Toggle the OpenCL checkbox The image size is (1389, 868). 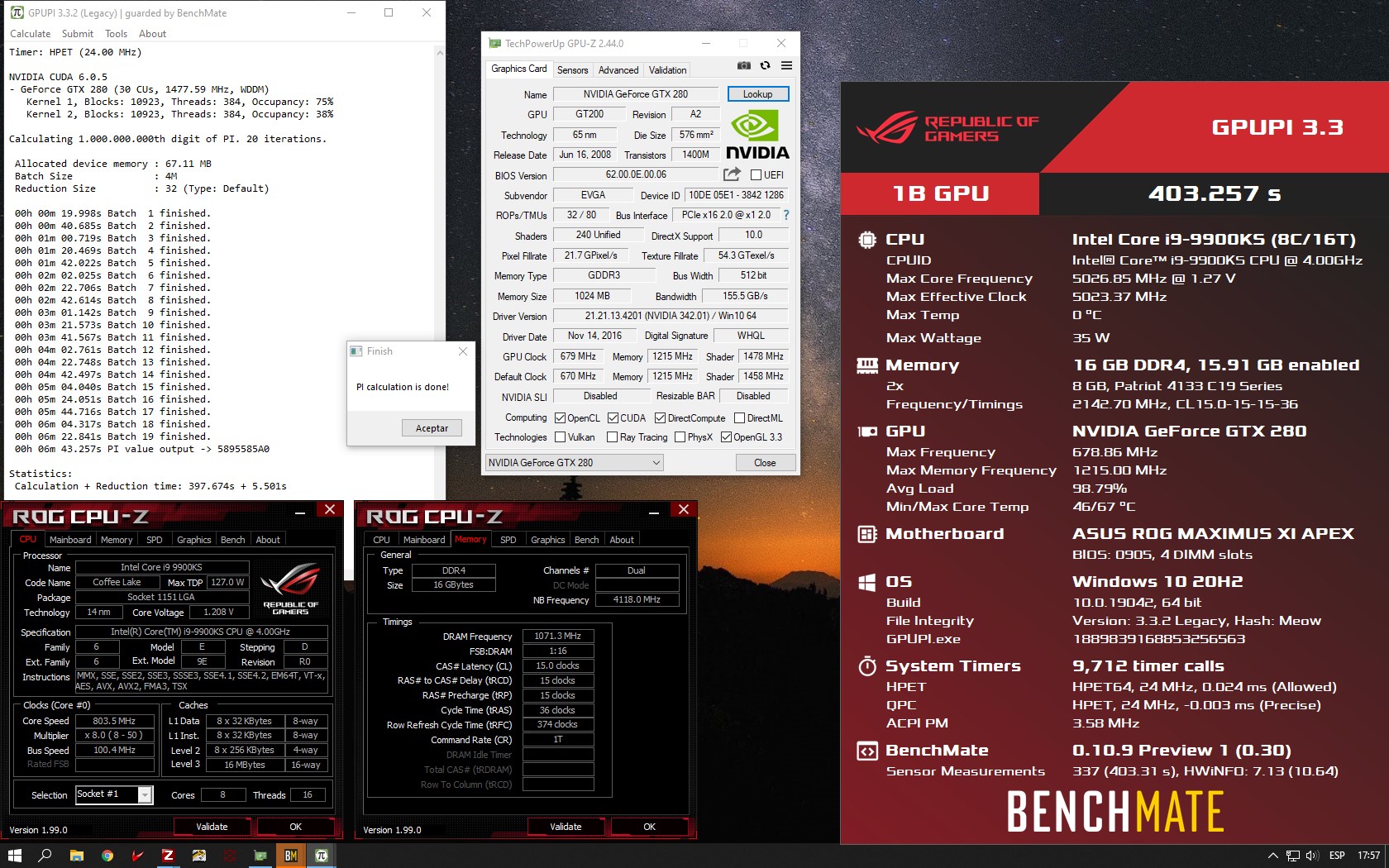560,418
